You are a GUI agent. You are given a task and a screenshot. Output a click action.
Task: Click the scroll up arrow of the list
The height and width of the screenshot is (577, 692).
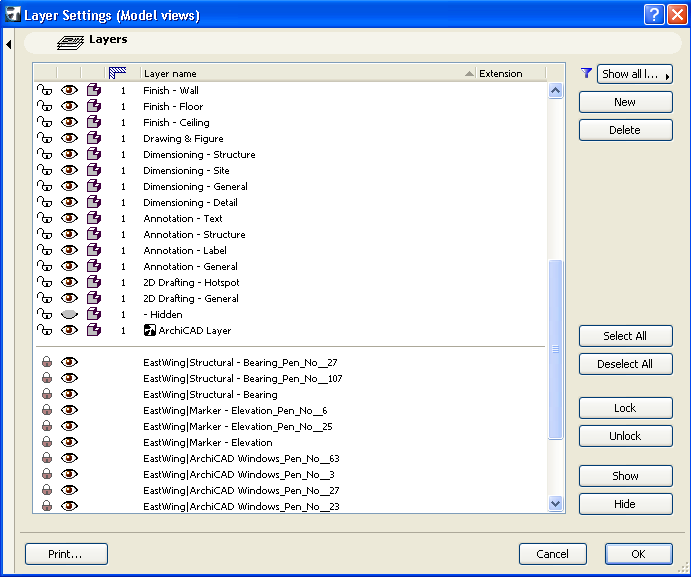coord(555,91)
